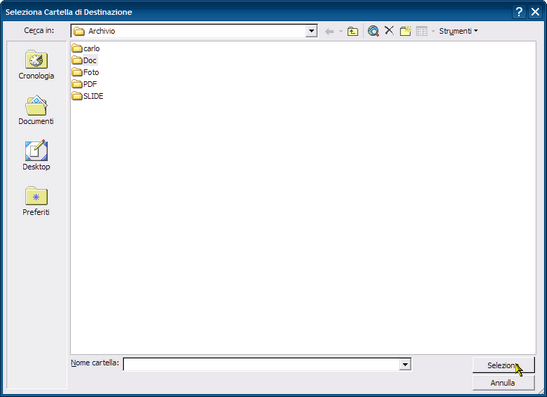
Task: Click the Search the Web icon
Action: point(373,31)
